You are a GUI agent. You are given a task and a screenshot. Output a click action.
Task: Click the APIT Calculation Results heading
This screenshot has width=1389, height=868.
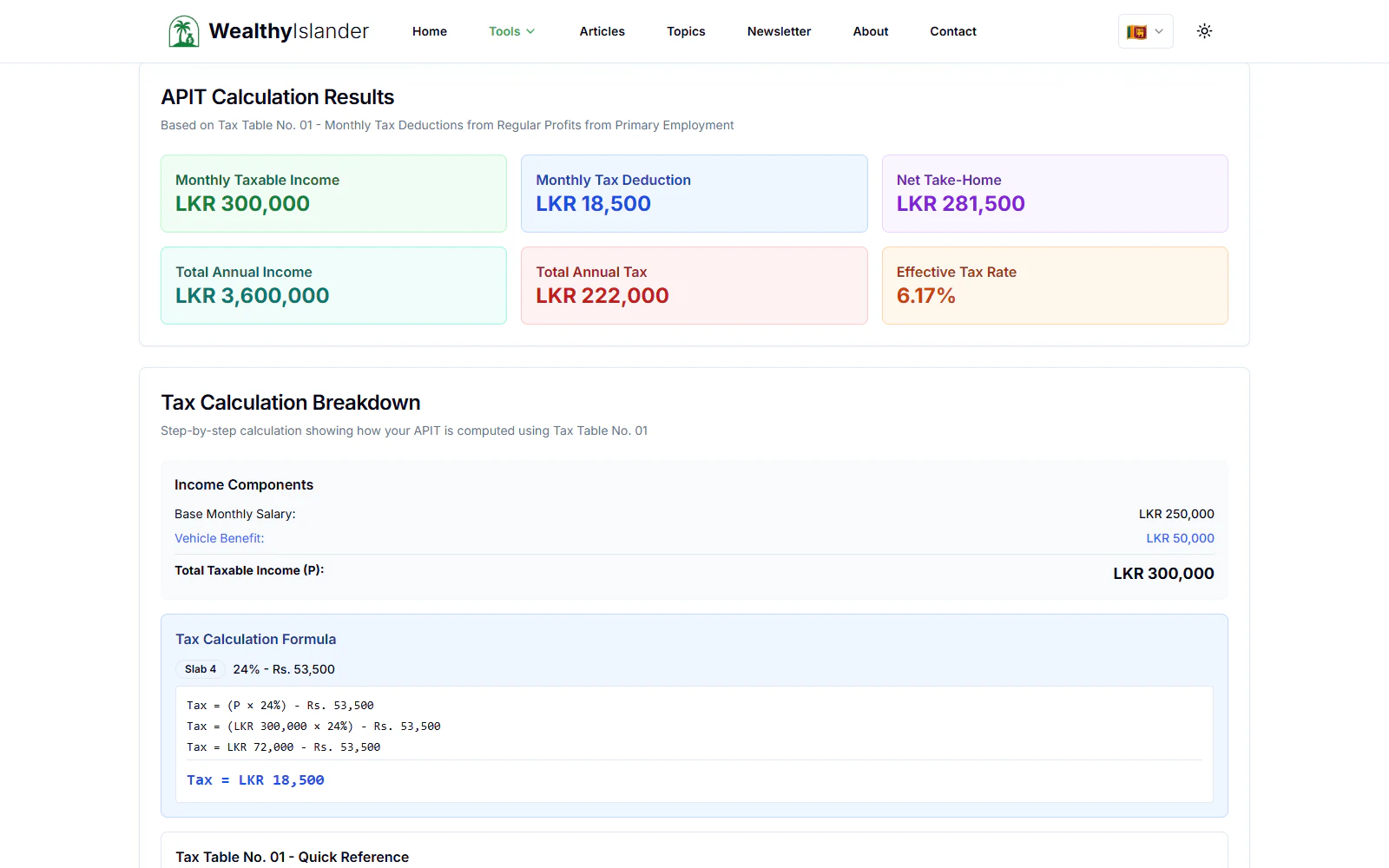pyautogui.click(x=278, y=97)
